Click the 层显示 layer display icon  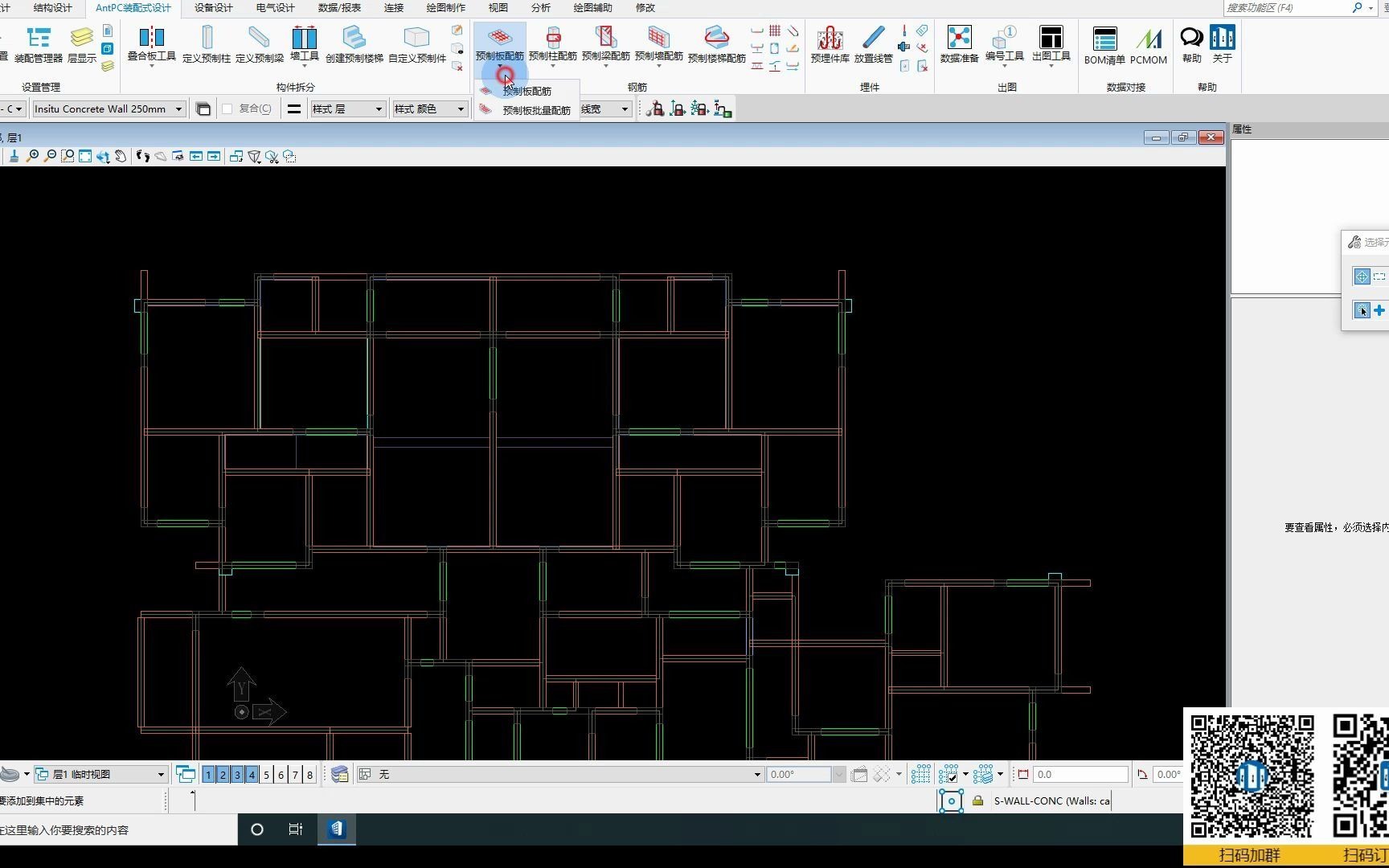pyautogui.click(x=82, y=45)
